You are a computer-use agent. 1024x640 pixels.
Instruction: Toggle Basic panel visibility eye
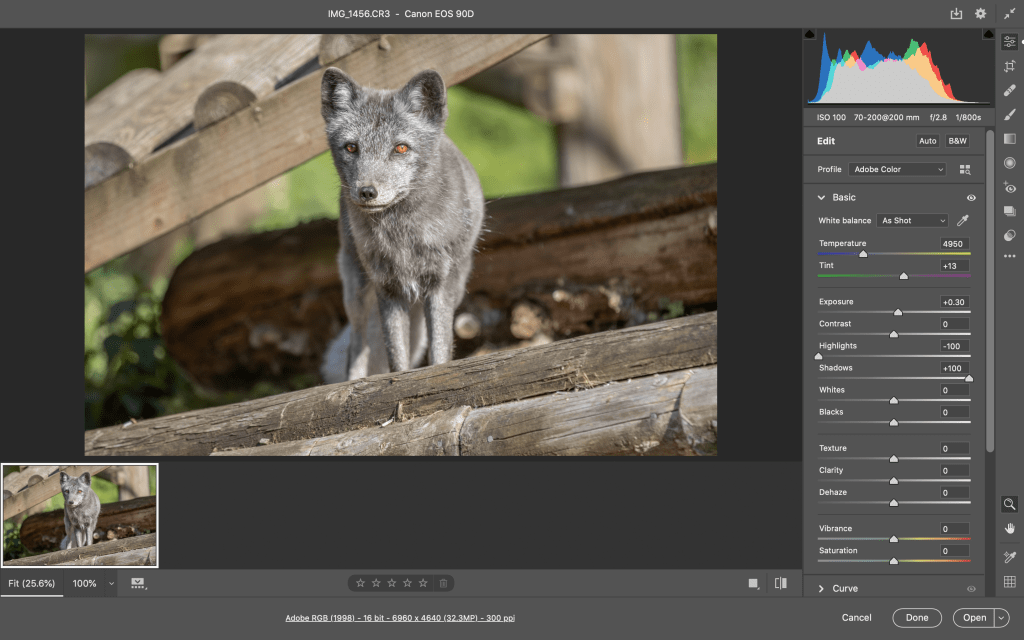point(971,198)
